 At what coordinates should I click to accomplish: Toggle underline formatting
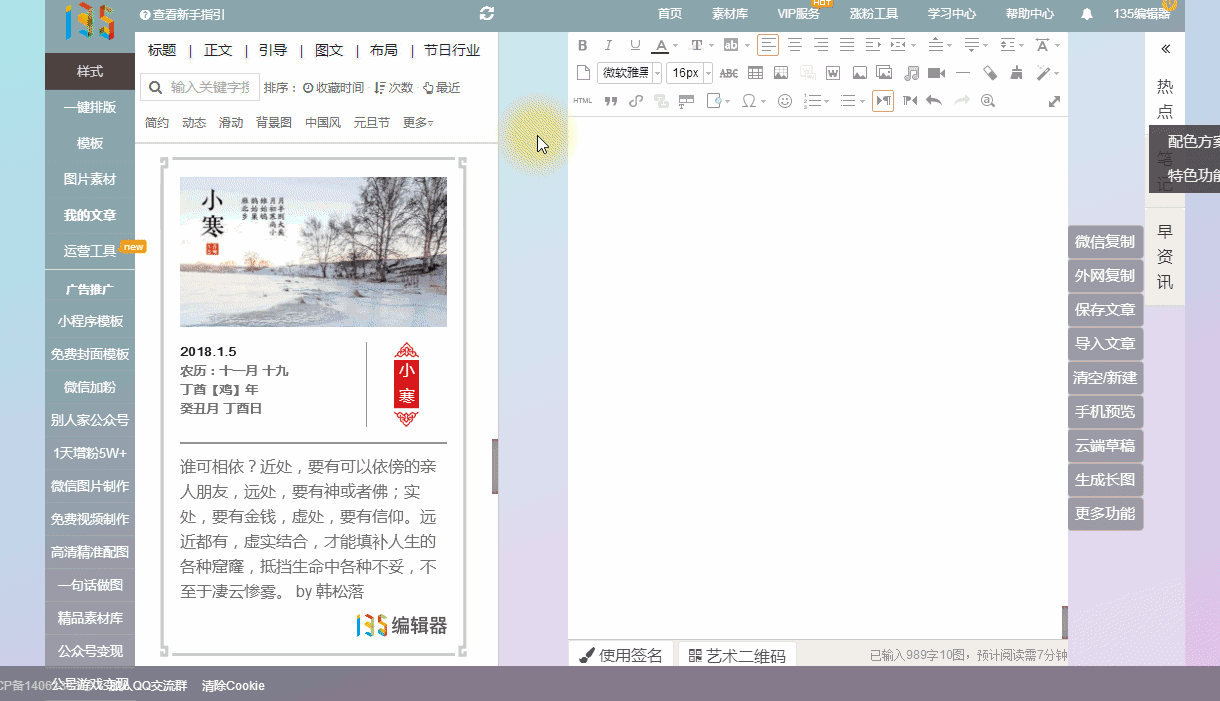coord(634,45)
